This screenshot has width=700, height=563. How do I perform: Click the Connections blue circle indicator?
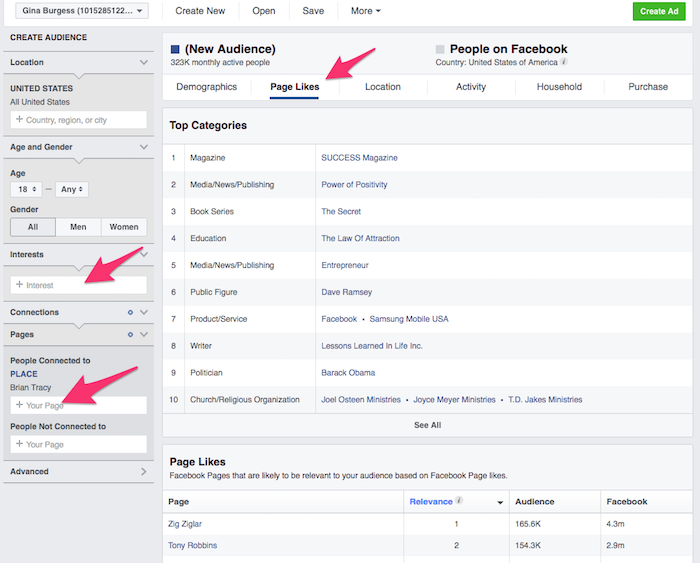130,313
